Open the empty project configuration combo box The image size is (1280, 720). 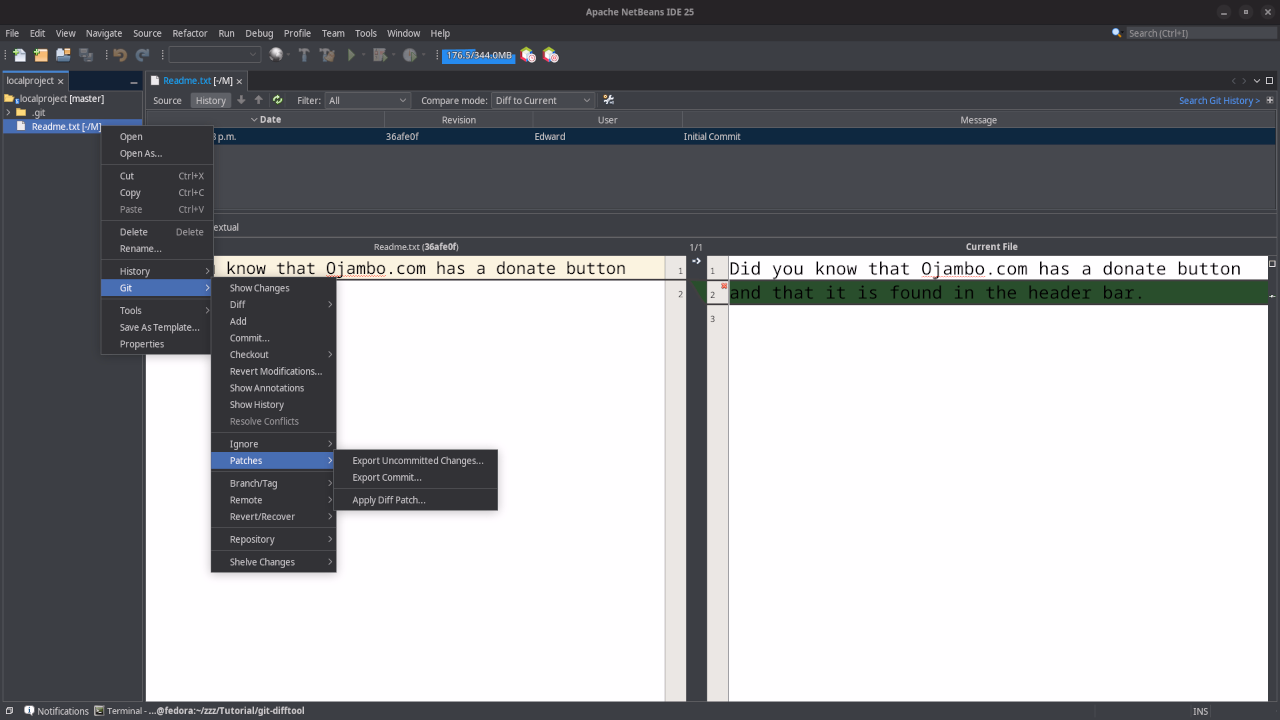point(214,55)
